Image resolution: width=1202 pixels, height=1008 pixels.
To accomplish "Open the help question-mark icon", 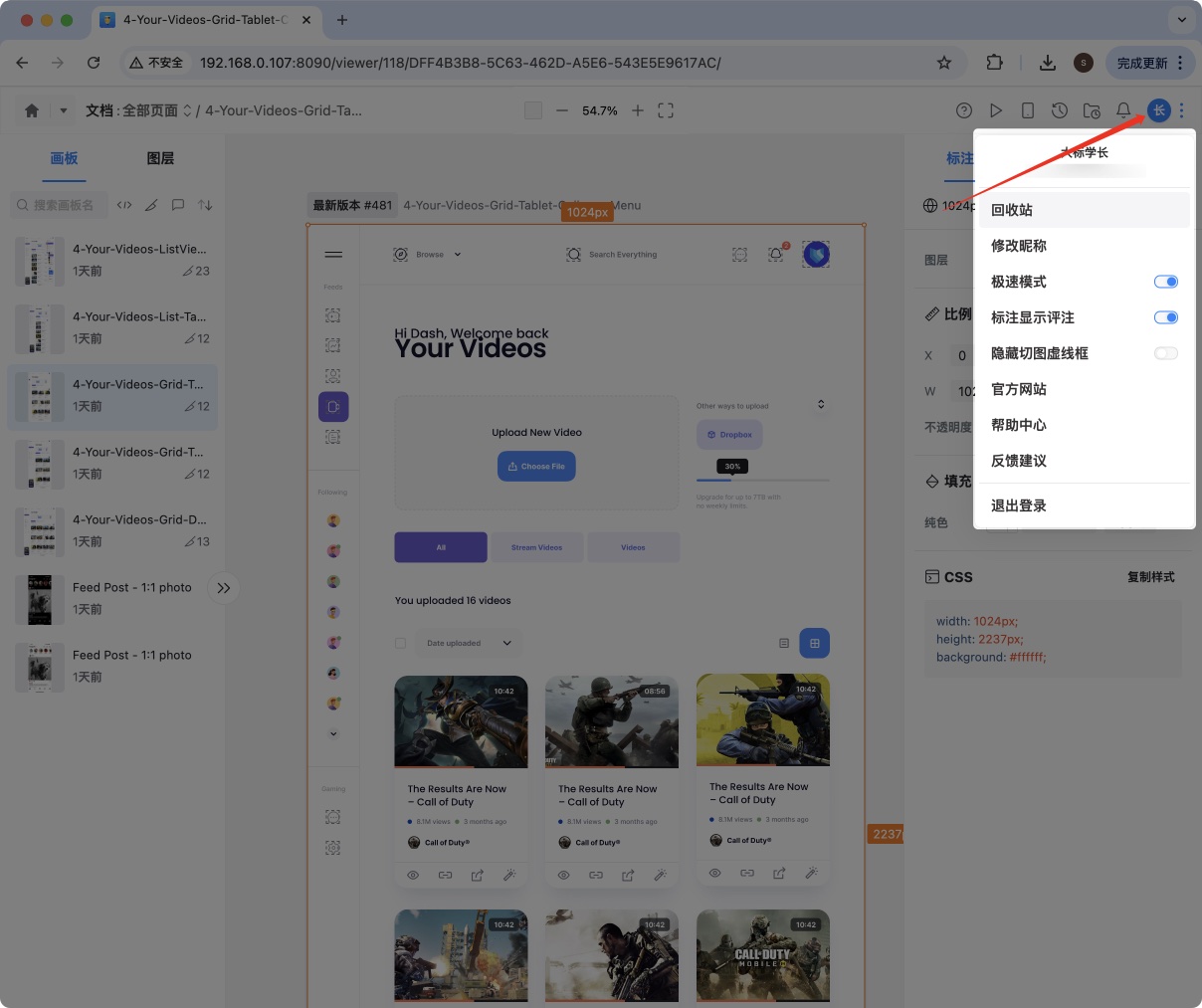I will click(963, 110).
